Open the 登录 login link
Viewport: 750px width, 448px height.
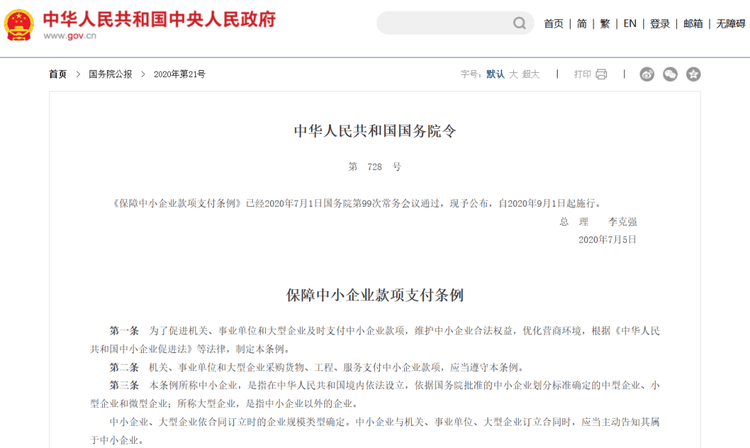(x=660, y=23)
